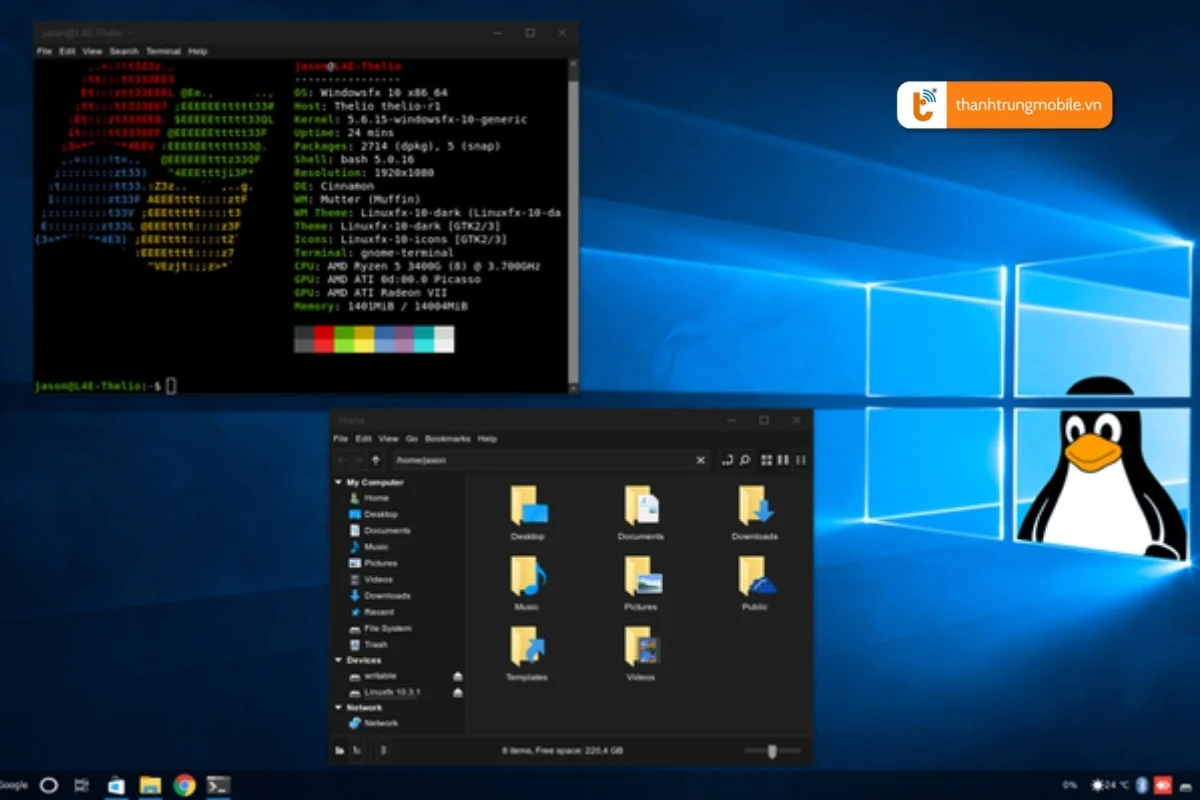Launch Google Chrome from the taskbar
Screen dimensions: 1200x800
click(x=184, y=785)
